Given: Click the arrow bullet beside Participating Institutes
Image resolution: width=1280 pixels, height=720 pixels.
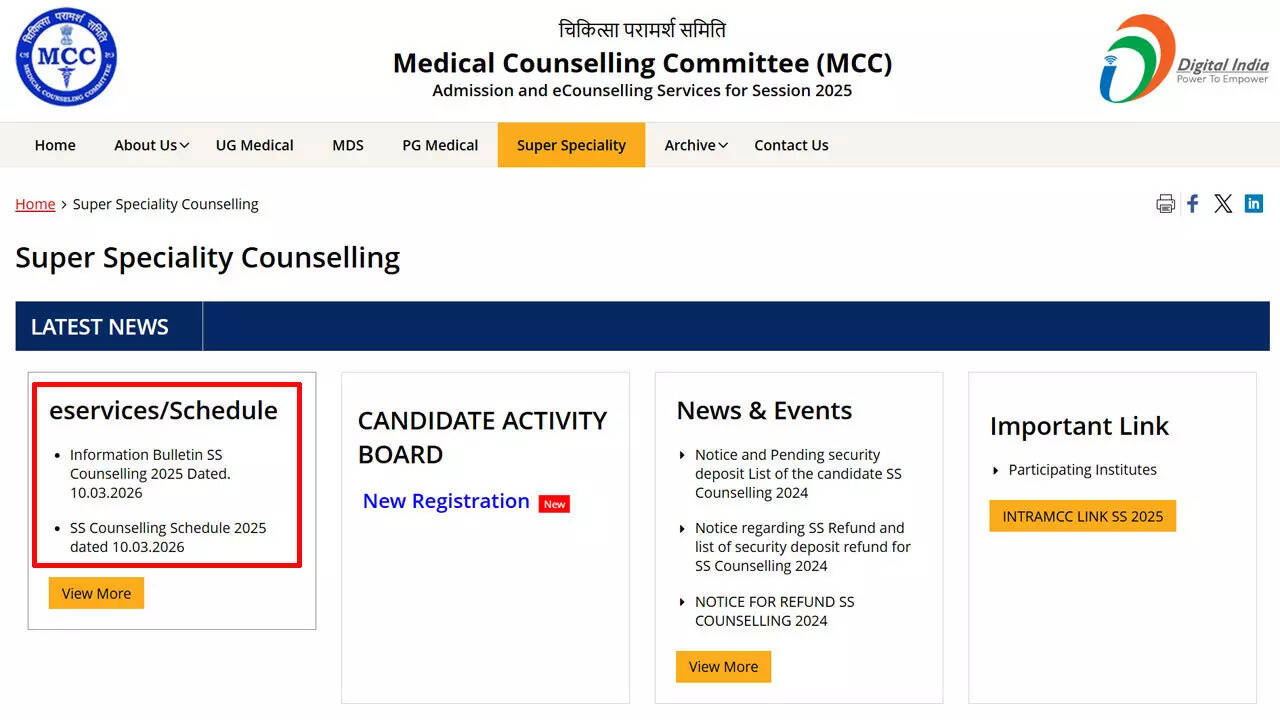Looking at the screenshot, I should [996, 469].
